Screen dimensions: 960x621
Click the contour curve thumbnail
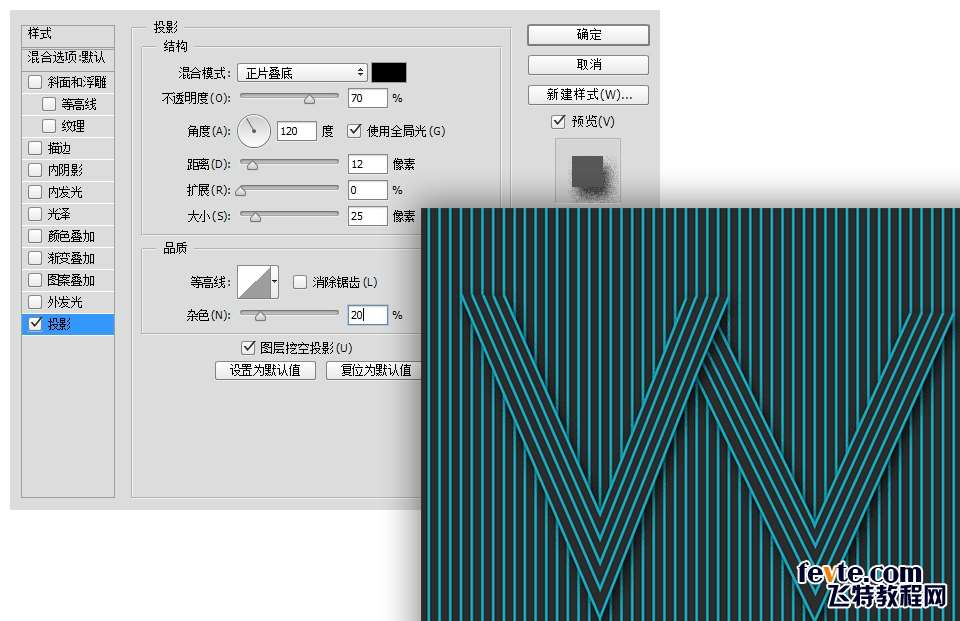(x=254, y=282)
